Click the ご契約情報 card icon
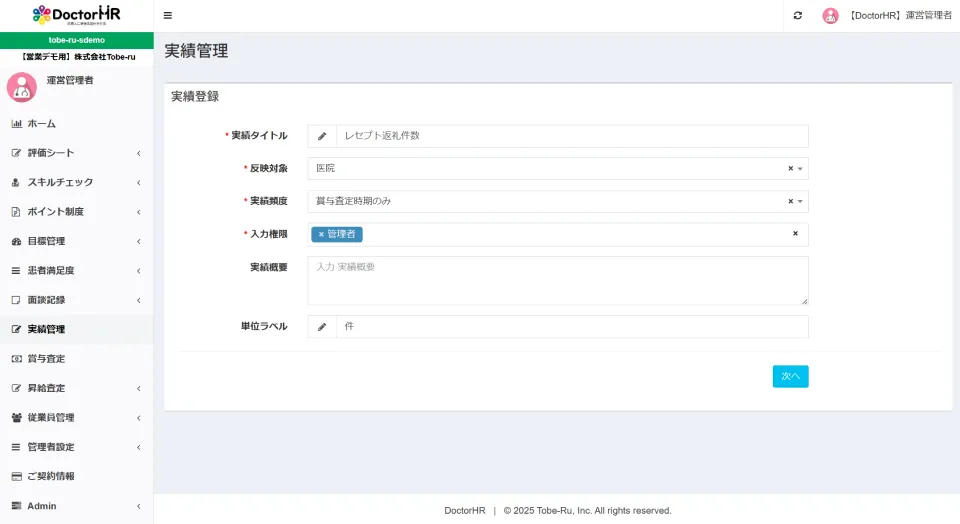The height and width of the screenshot is (524, 960). [17, 476]
